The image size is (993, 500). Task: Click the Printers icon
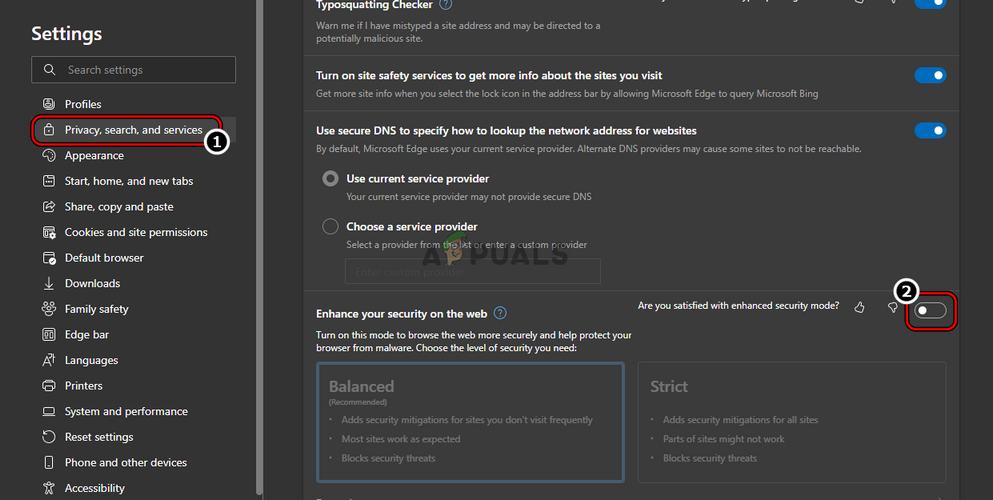(x=49, y=385)
